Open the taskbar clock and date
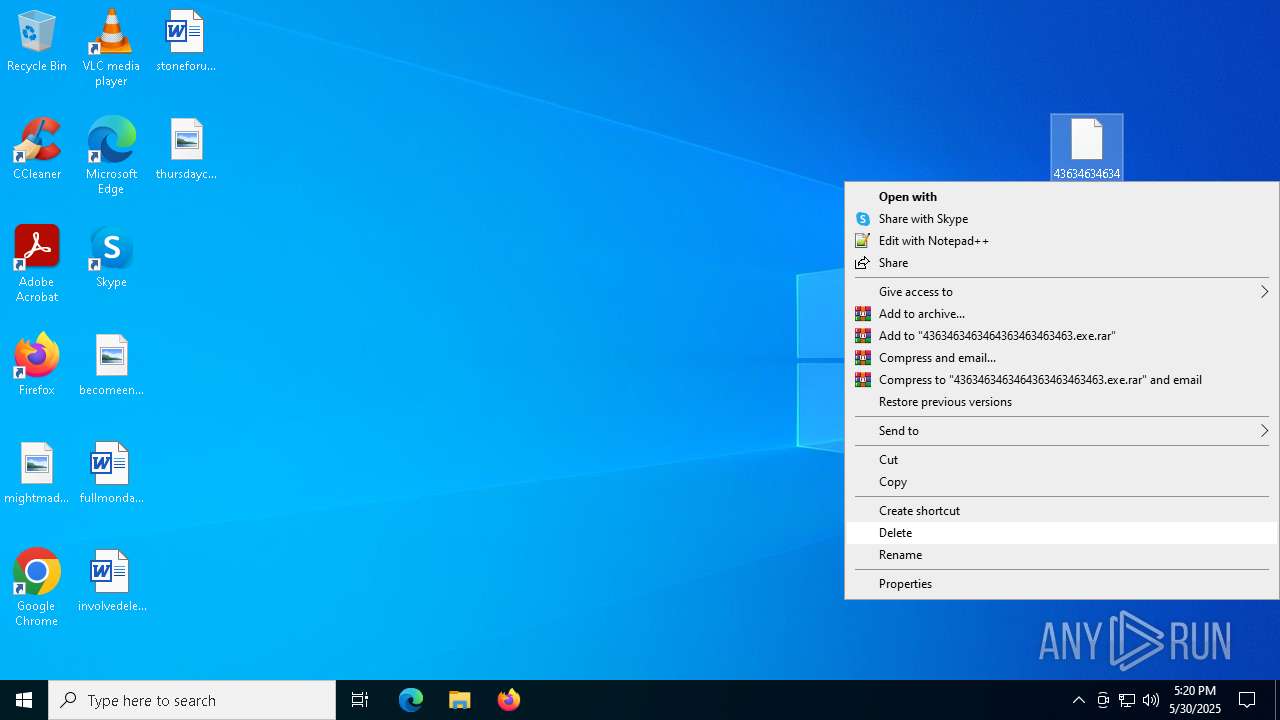 1196,700
